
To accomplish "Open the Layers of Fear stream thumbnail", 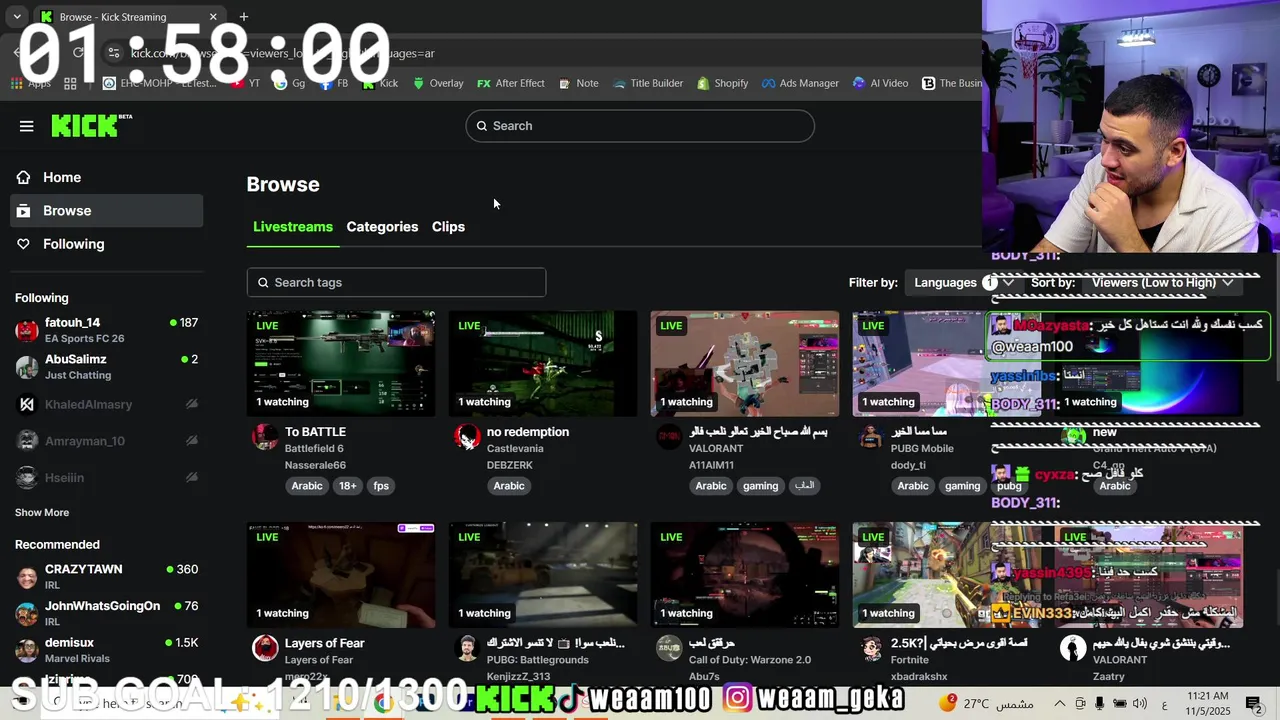I will tap(341, 575).
